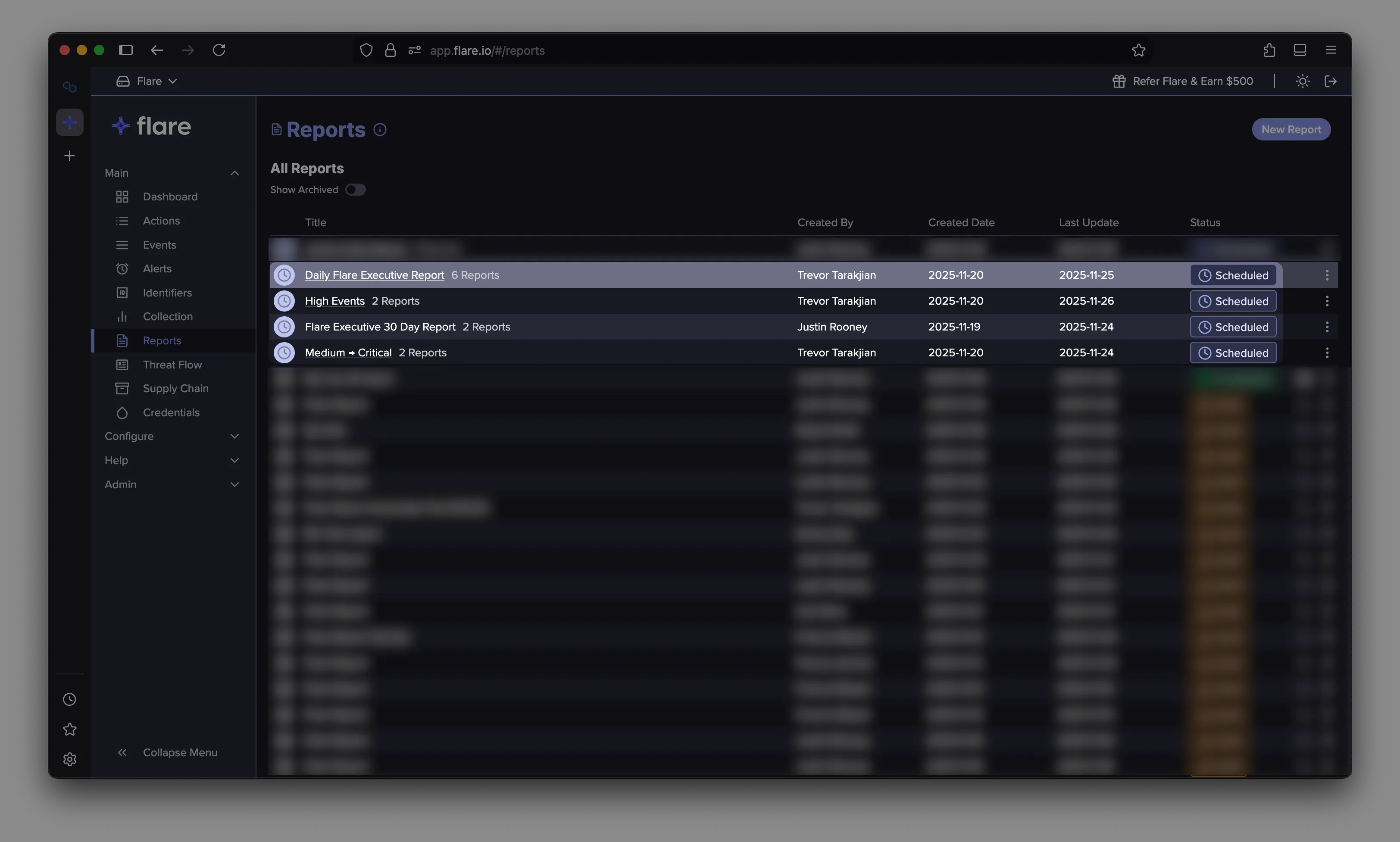Add new tab with plus icon in left strip
The width and height of the screenshot is (1400, 842).
69,156
